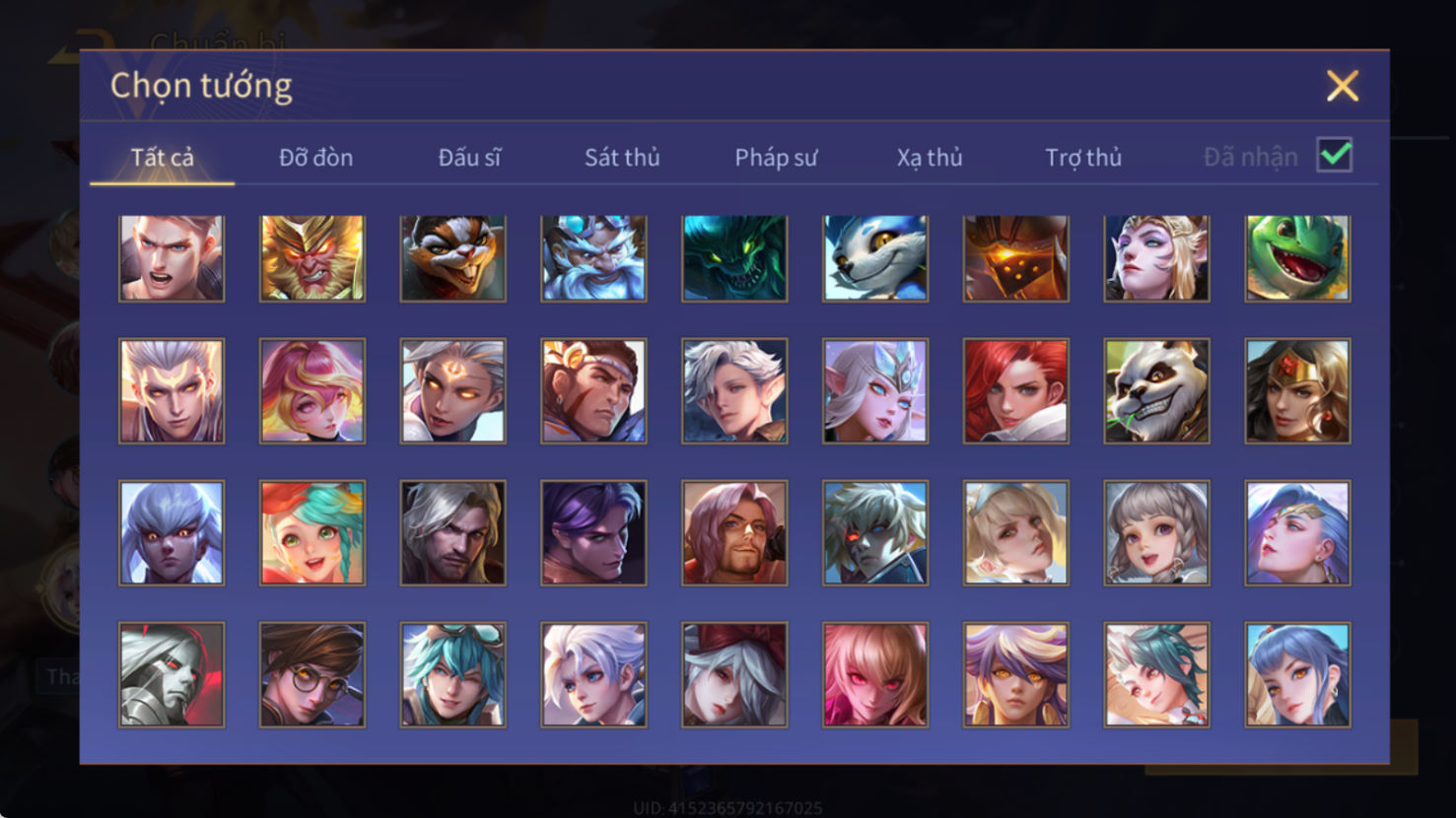Viewport: 1456px width, 818px height.
Task: Select the teal-haired hero with goggles
Action: point(453,675)
